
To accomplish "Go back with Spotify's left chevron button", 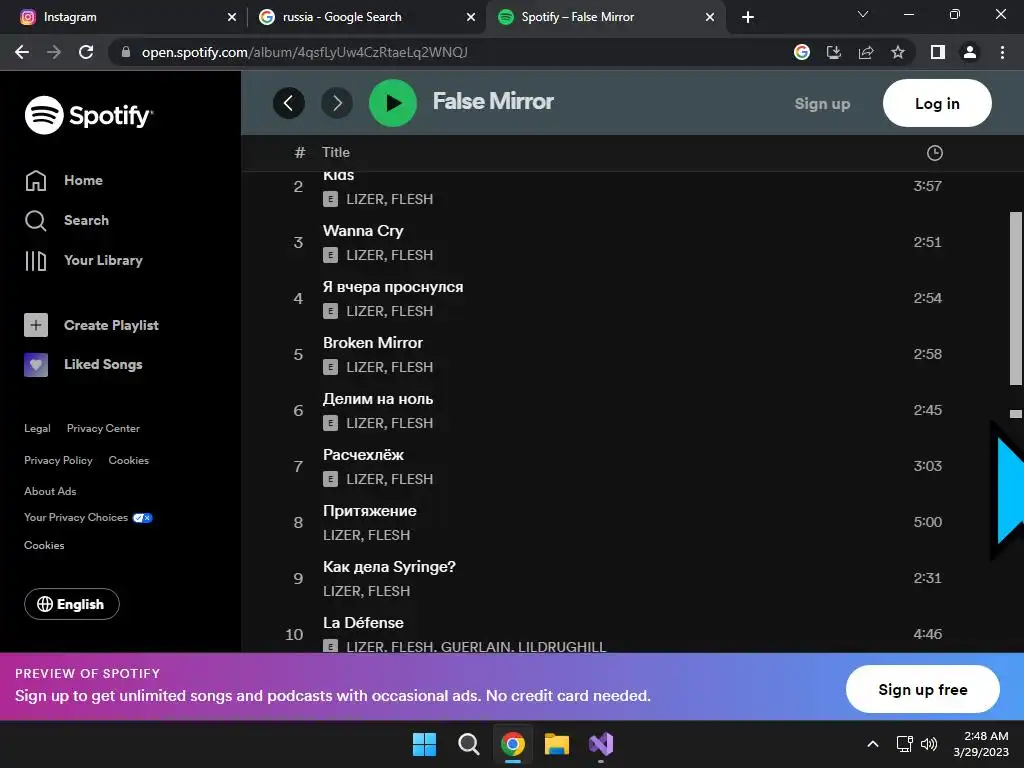I will pos(289,103).
